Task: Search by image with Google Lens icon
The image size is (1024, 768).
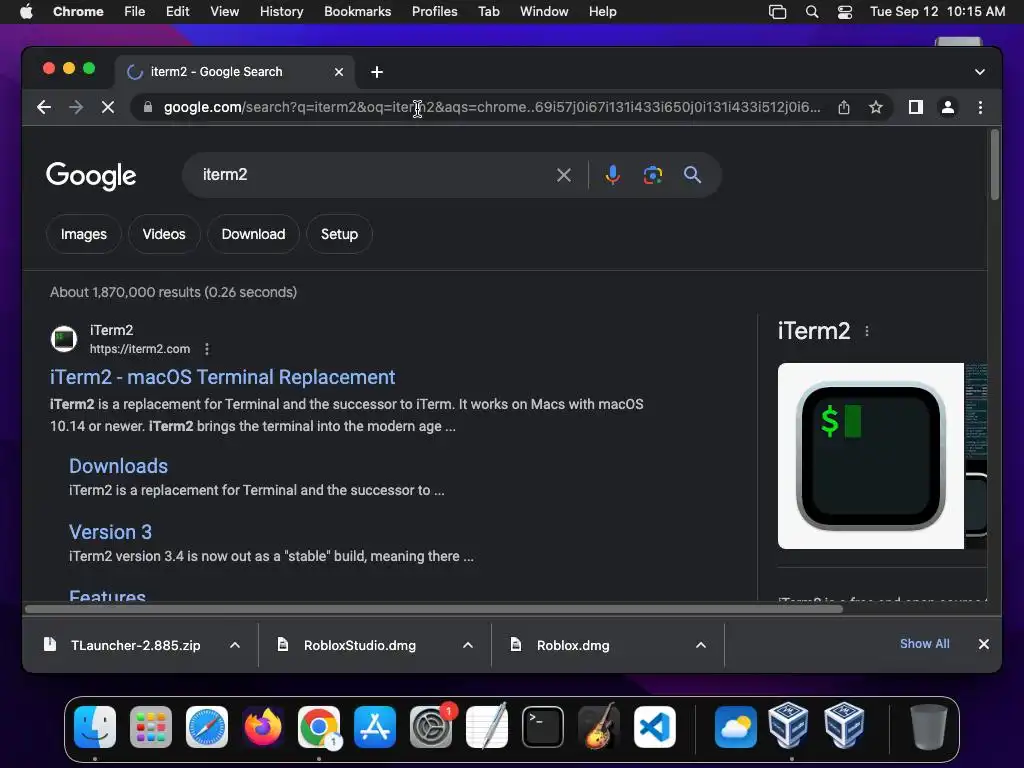Action: point(652,175)
